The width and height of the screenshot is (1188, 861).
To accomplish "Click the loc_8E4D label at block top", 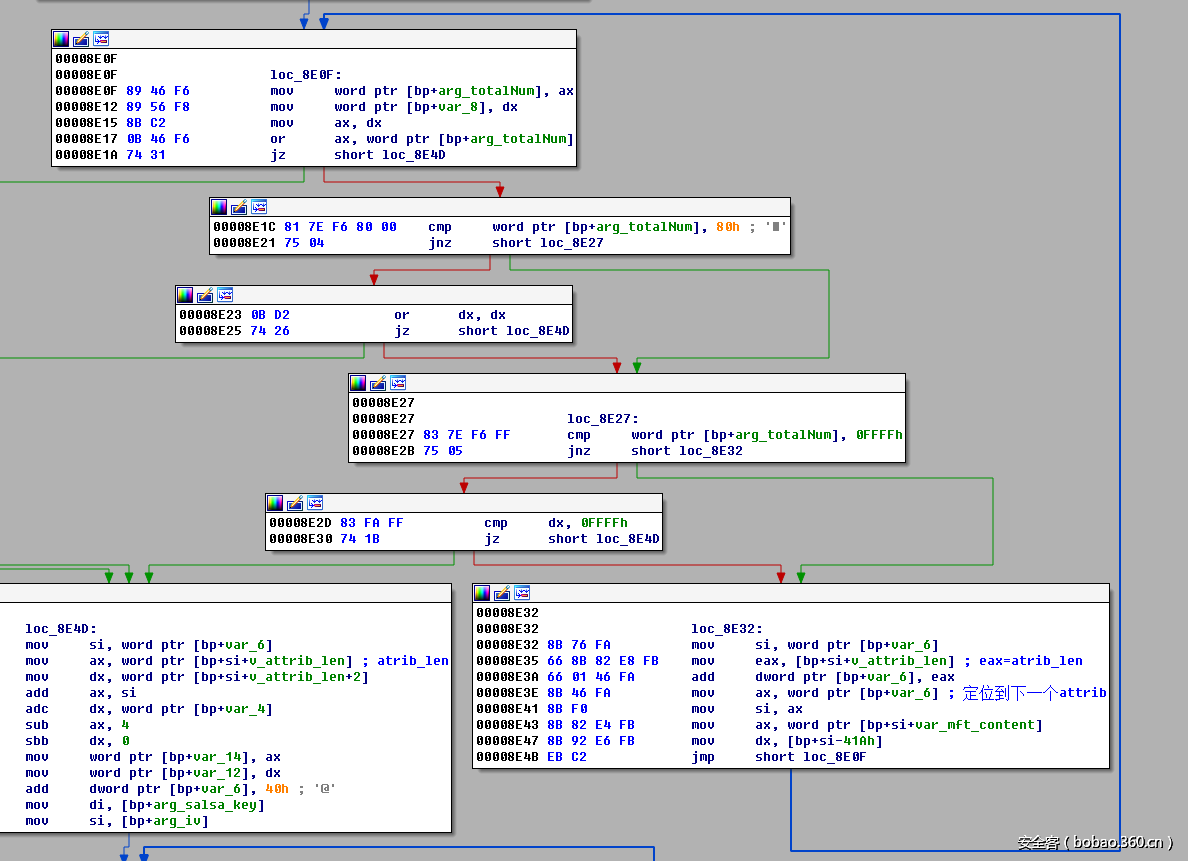I will tap(57, 629).
